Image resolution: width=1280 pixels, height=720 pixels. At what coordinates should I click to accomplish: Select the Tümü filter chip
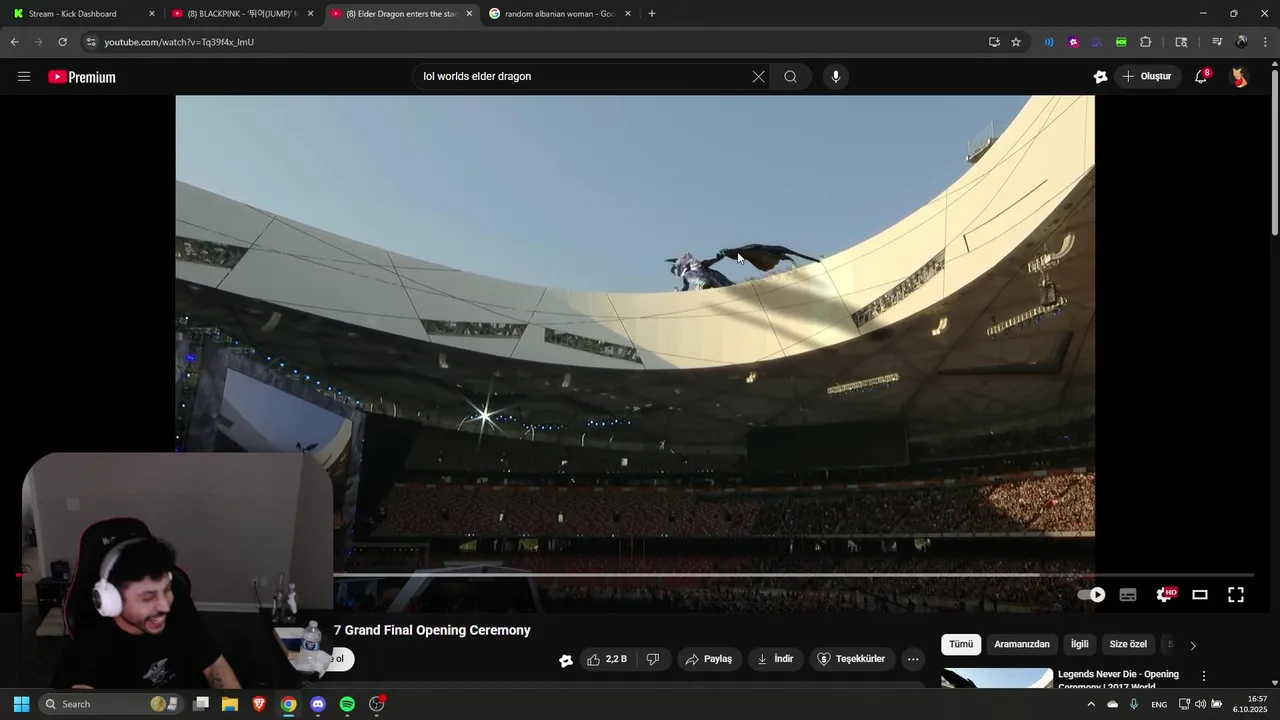pyautogui.click(x=961, y=645)
